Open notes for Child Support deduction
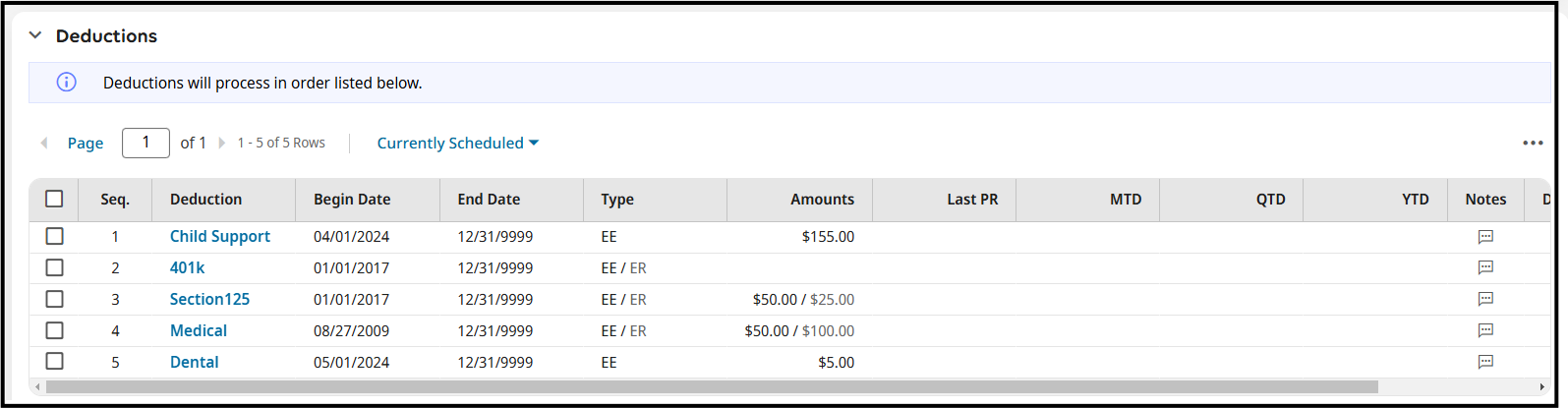 click(1485, 237)
